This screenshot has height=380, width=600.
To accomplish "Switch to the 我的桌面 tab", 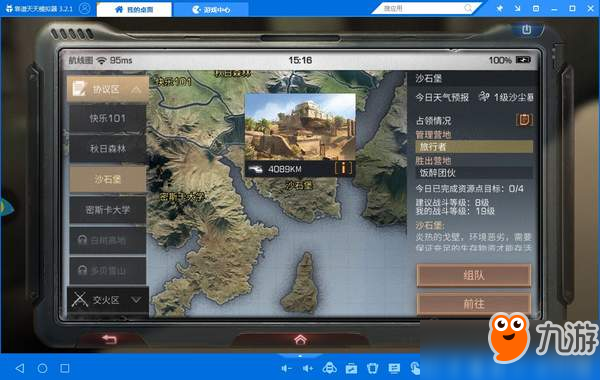I will tap(134, 10).
